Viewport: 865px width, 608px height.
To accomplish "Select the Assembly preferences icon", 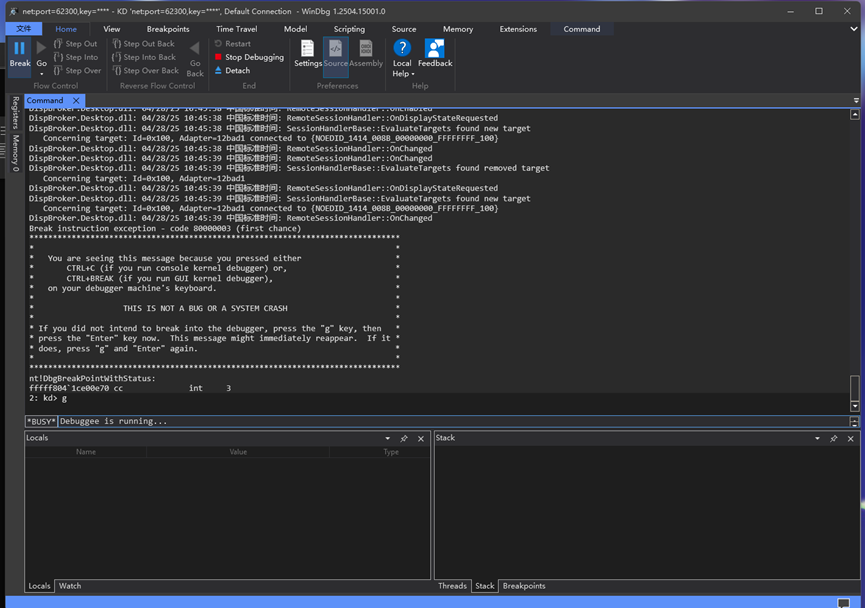I will (x=367, y=50).
